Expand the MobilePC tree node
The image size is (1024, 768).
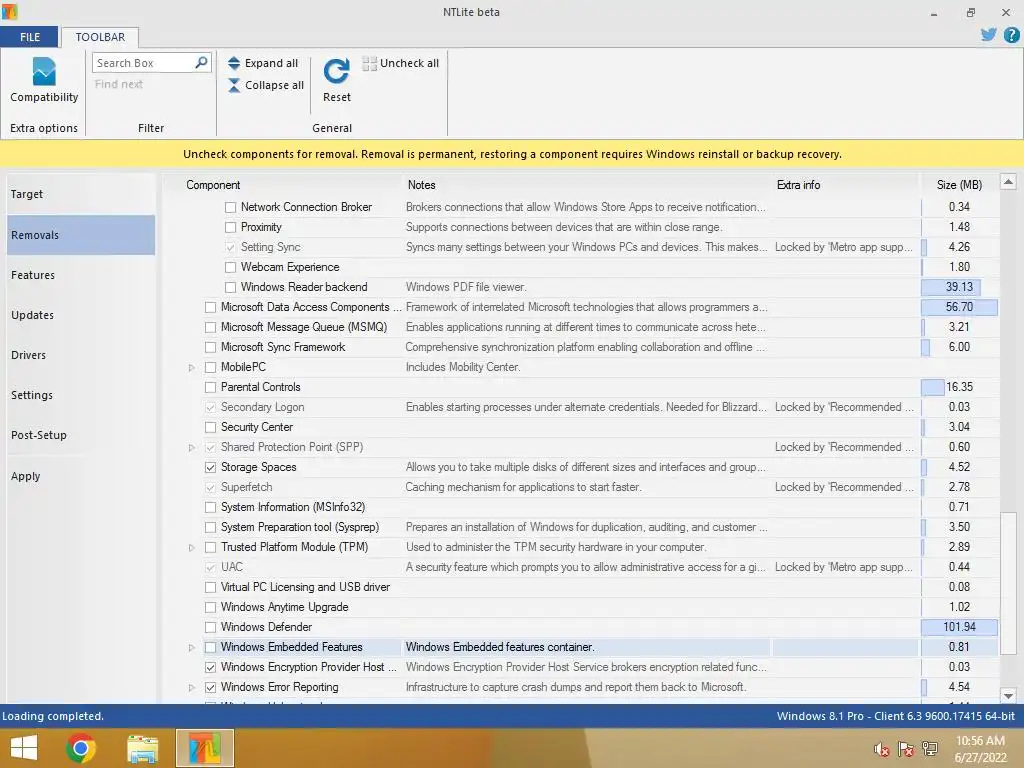pyautogui.click(x=191, y=368)
